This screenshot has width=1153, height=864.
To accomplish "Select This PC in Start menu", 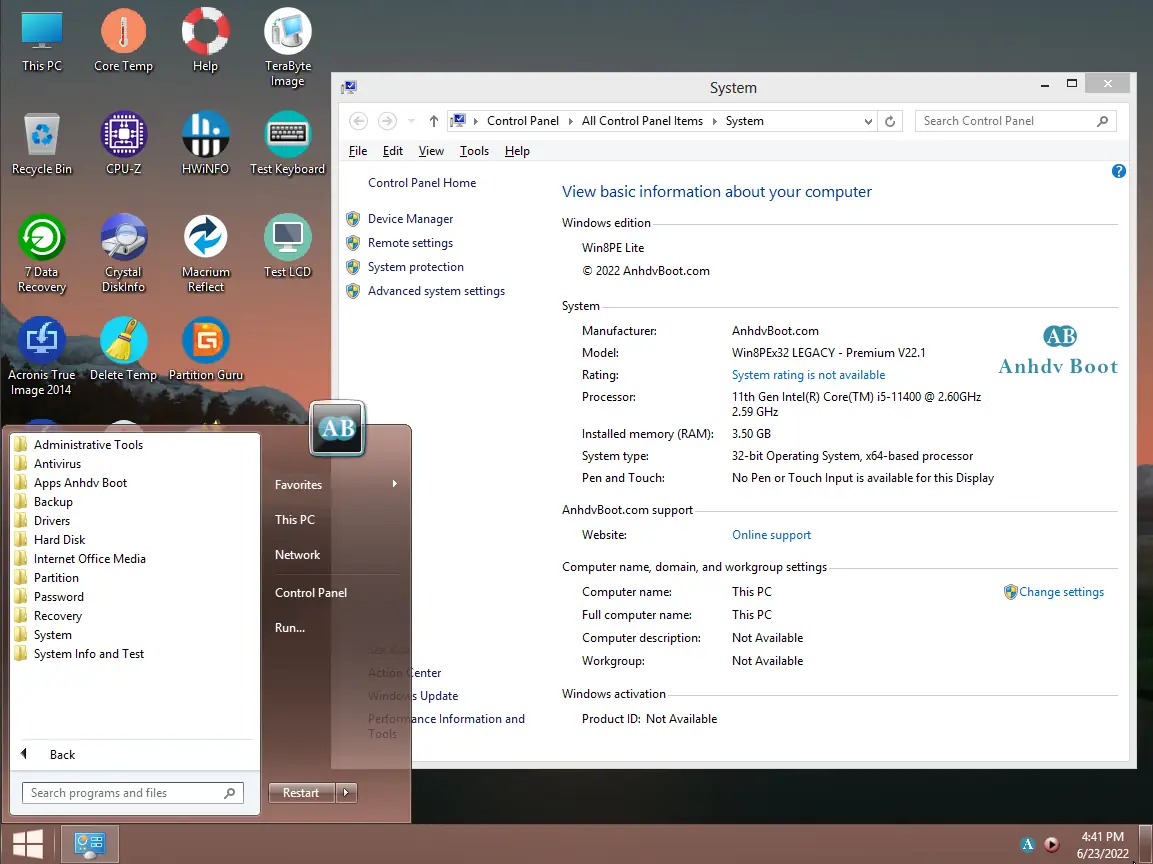I will [295, 520].
